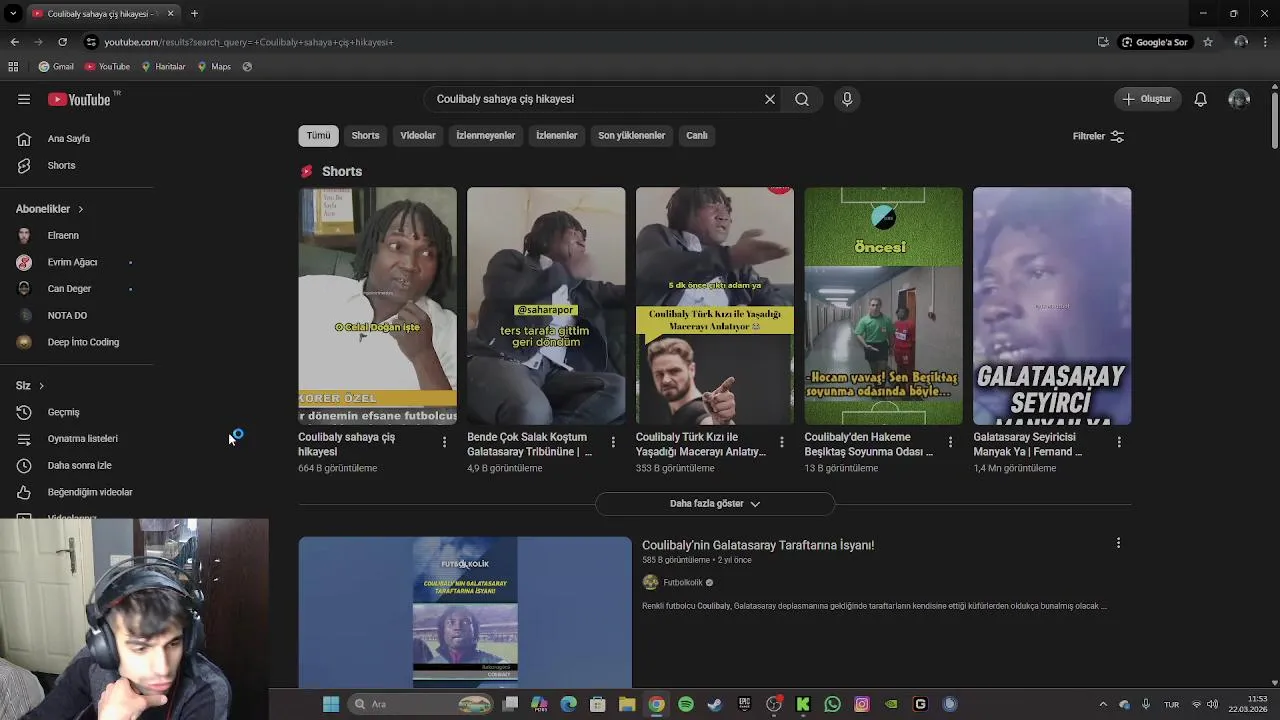Open the Evrim Ağacı channel
The width and height of the screenshot is (1280, 720).
72,262
